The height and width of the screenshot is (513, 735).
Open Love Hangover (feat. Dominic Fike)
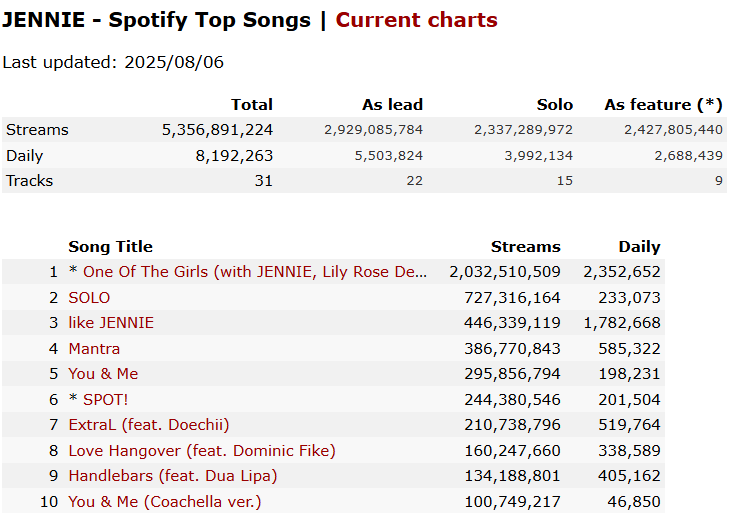(202, 451)
